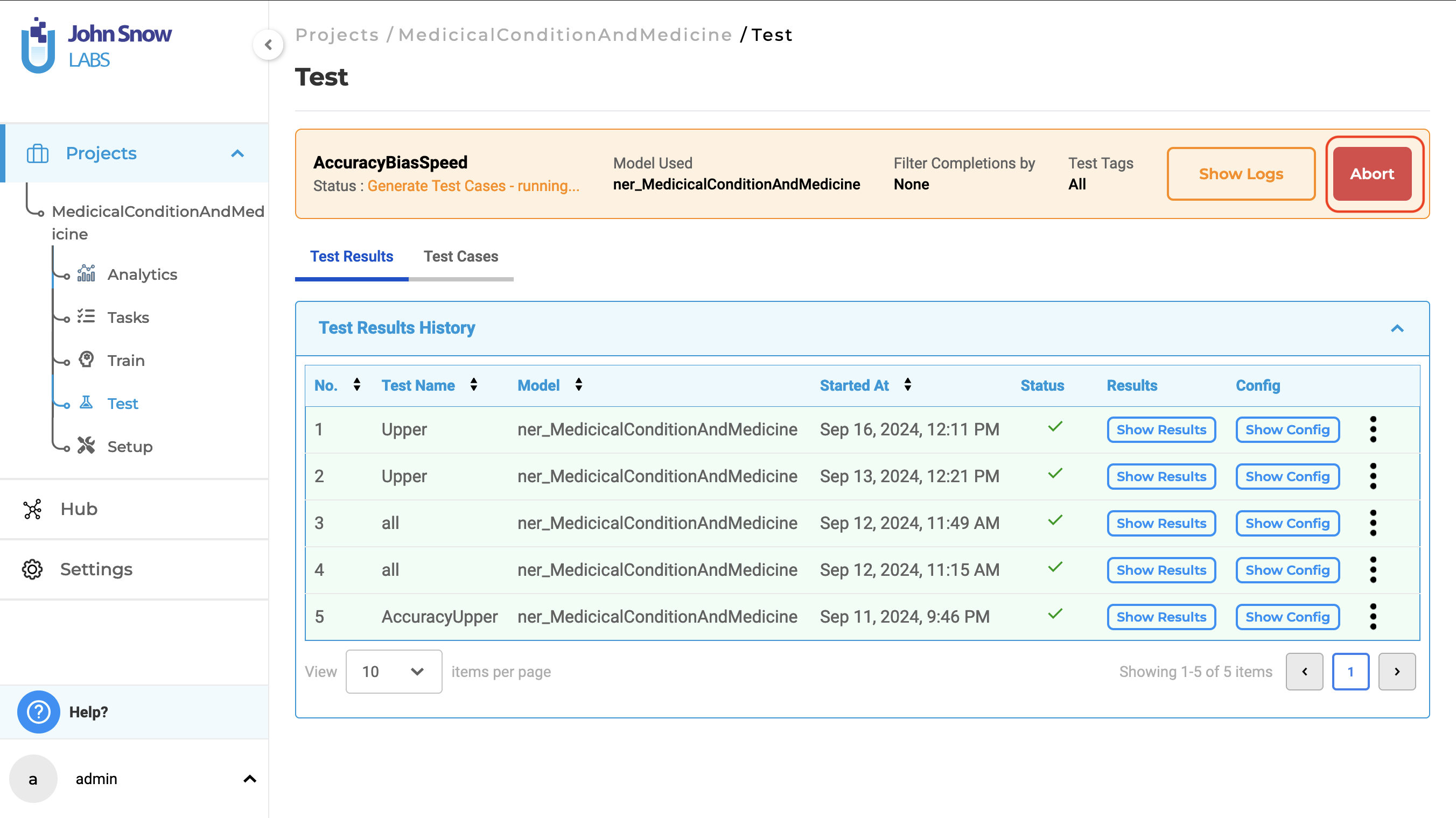Click the Show Logs button
This screenshot has height=818, width=1456.
(x=1241, y=173)
